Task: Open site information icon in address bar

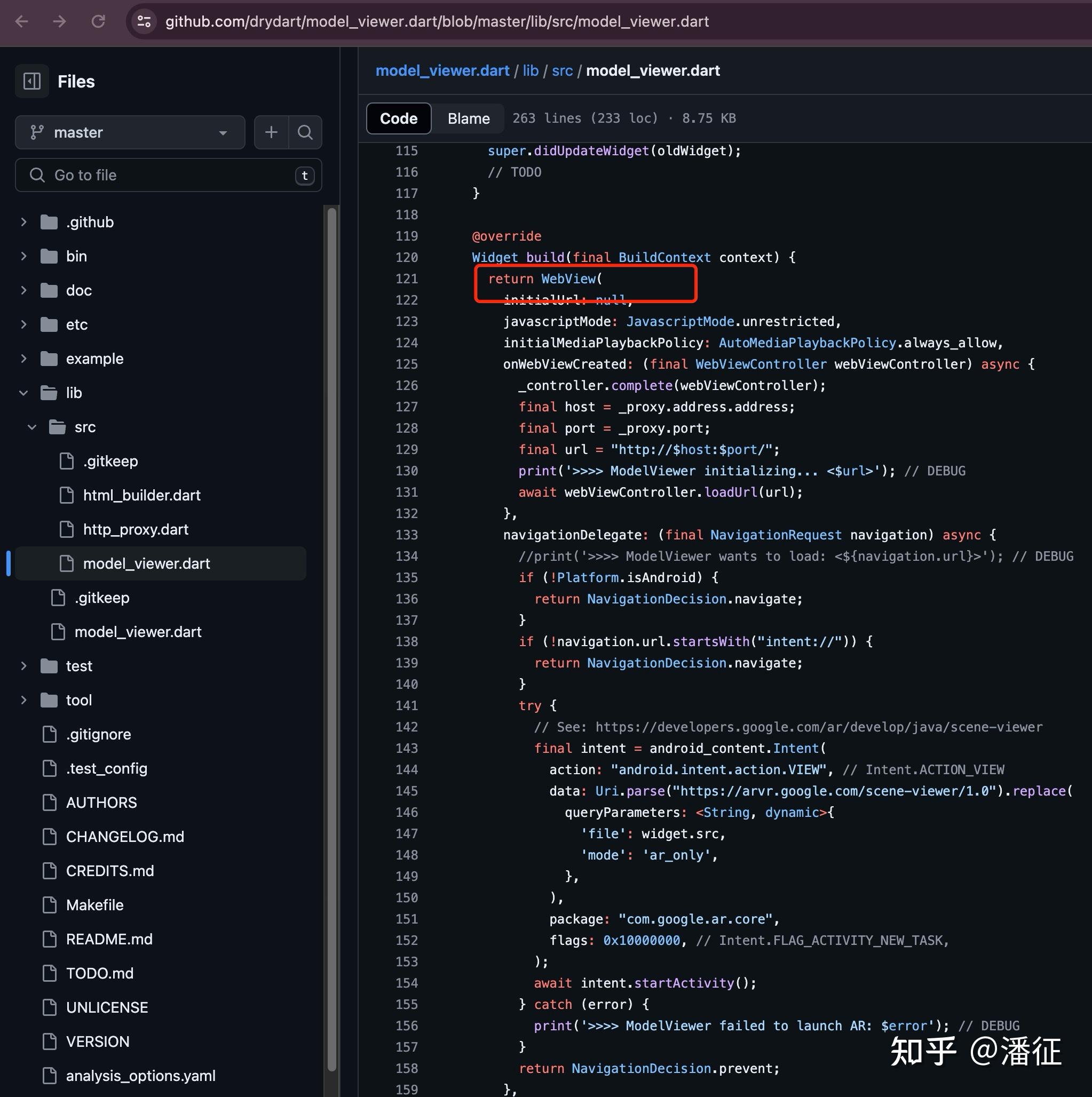Action: [x=144, y=21]
